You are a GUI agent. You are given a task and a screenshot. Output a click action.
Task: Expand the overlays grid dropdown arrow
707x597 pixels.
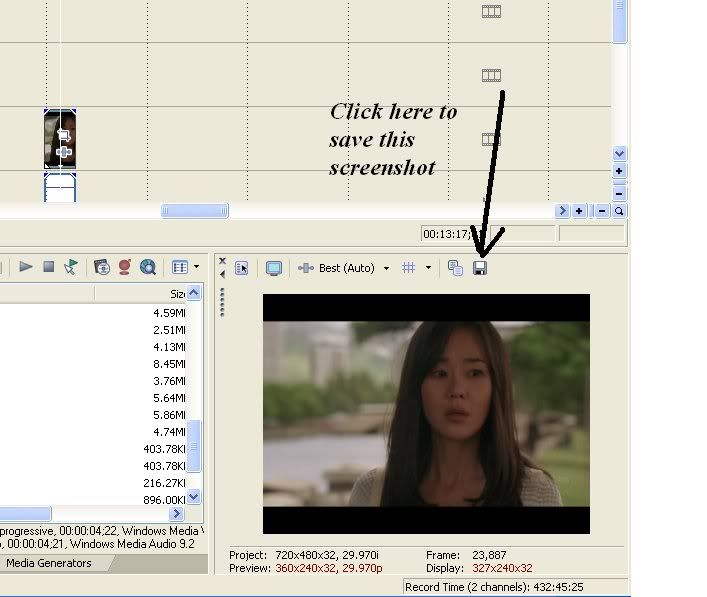[428, 268]
